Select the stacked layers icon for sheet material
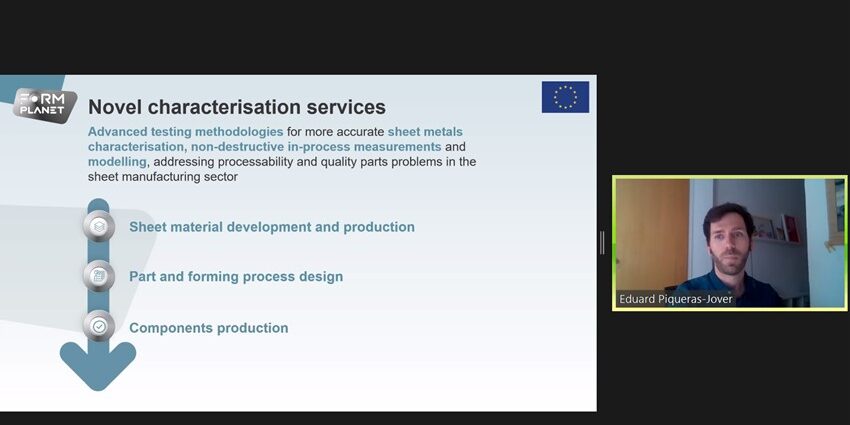Viewport: 850px width, 425px height. pyautogui.click(x=98, y=227)
